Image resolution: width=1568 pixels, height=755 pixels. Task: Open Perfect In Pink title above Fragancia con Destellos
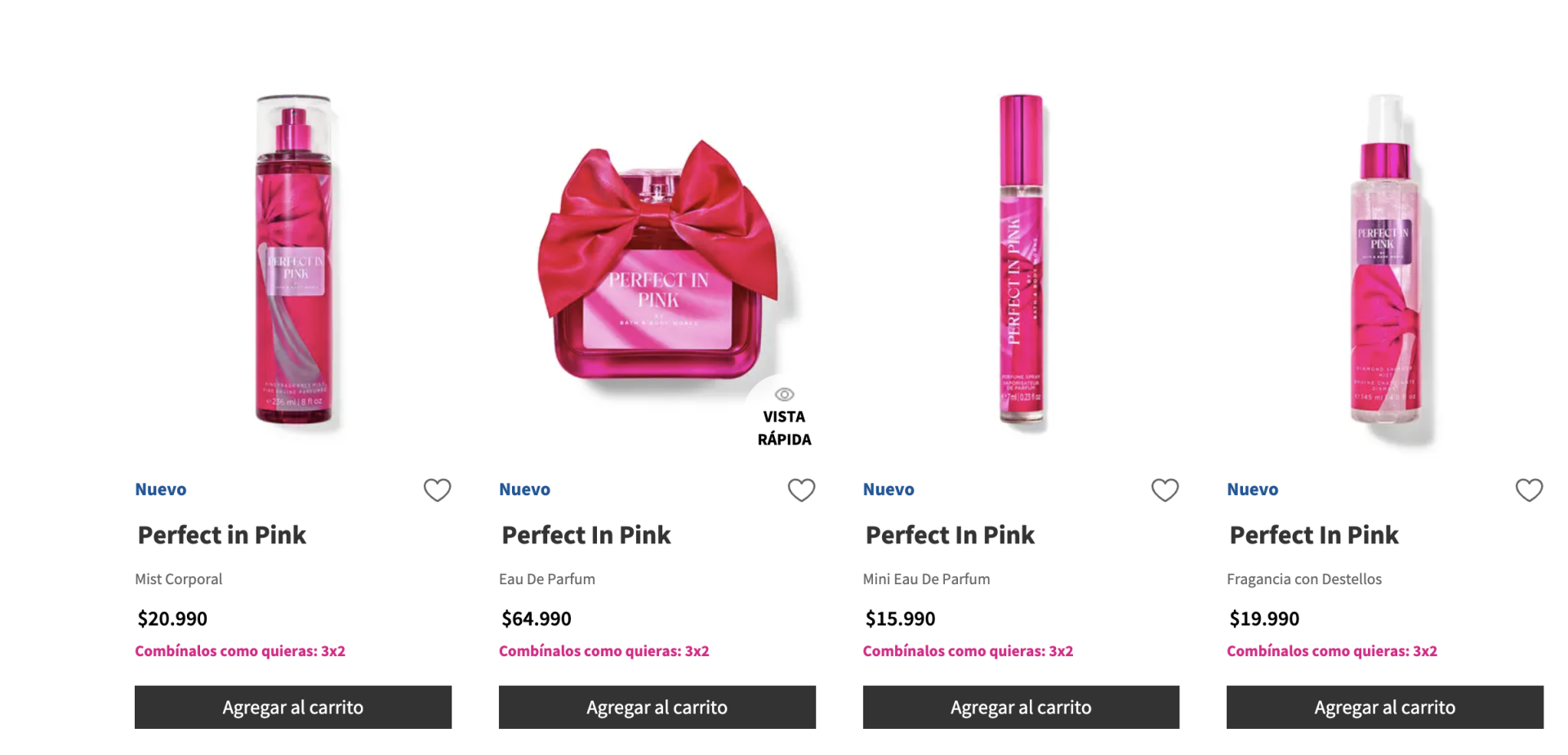point(1314,535)
